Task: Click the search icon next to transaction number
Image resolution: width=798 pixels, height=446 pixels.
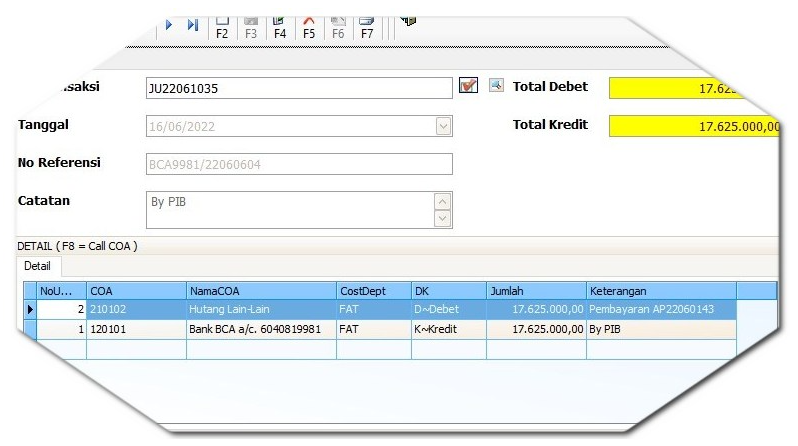Action: coord(496,86)
